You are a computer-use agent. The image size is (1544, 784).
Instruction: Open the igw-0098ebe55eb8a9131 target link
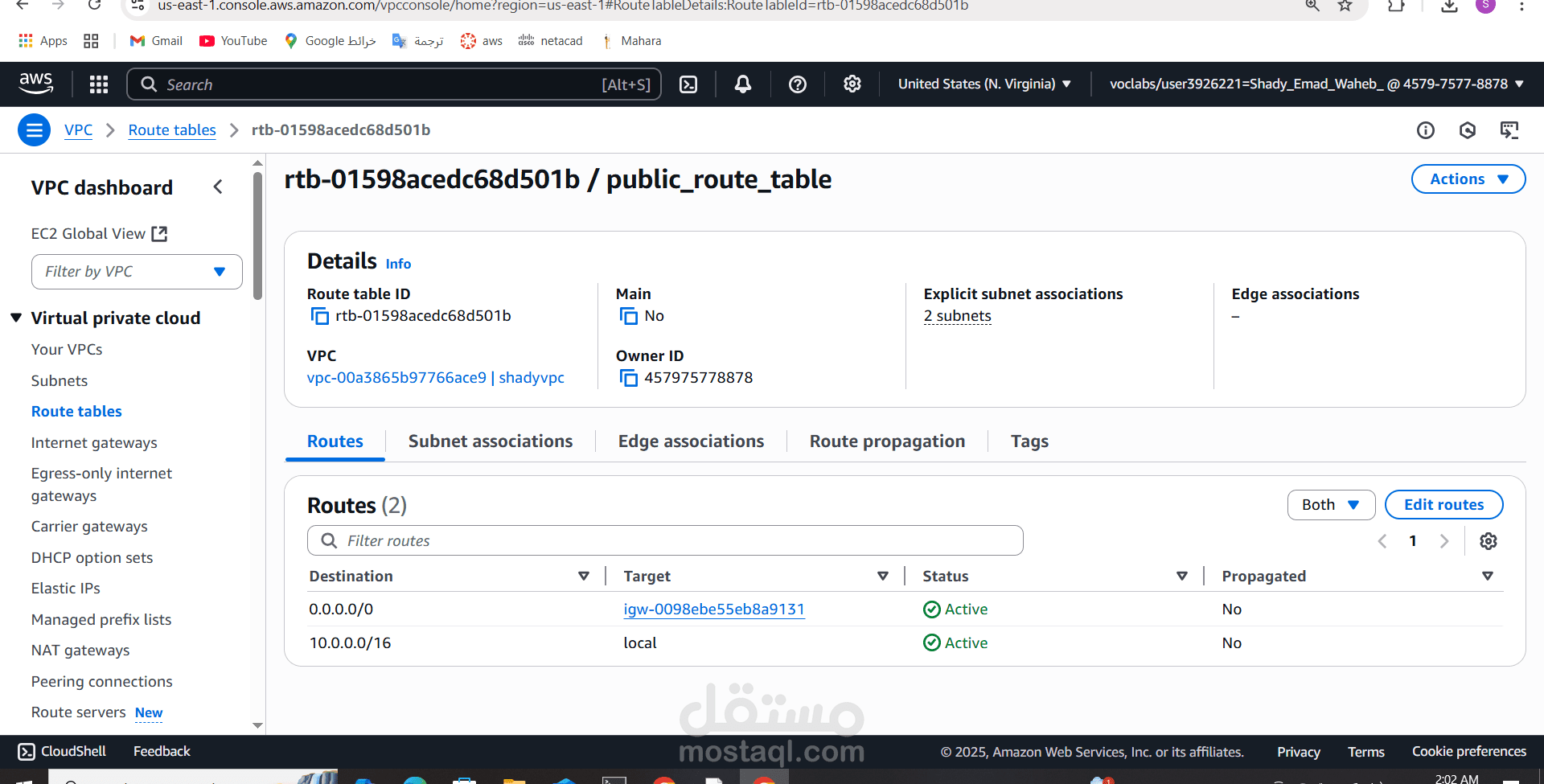pos(714,610)
